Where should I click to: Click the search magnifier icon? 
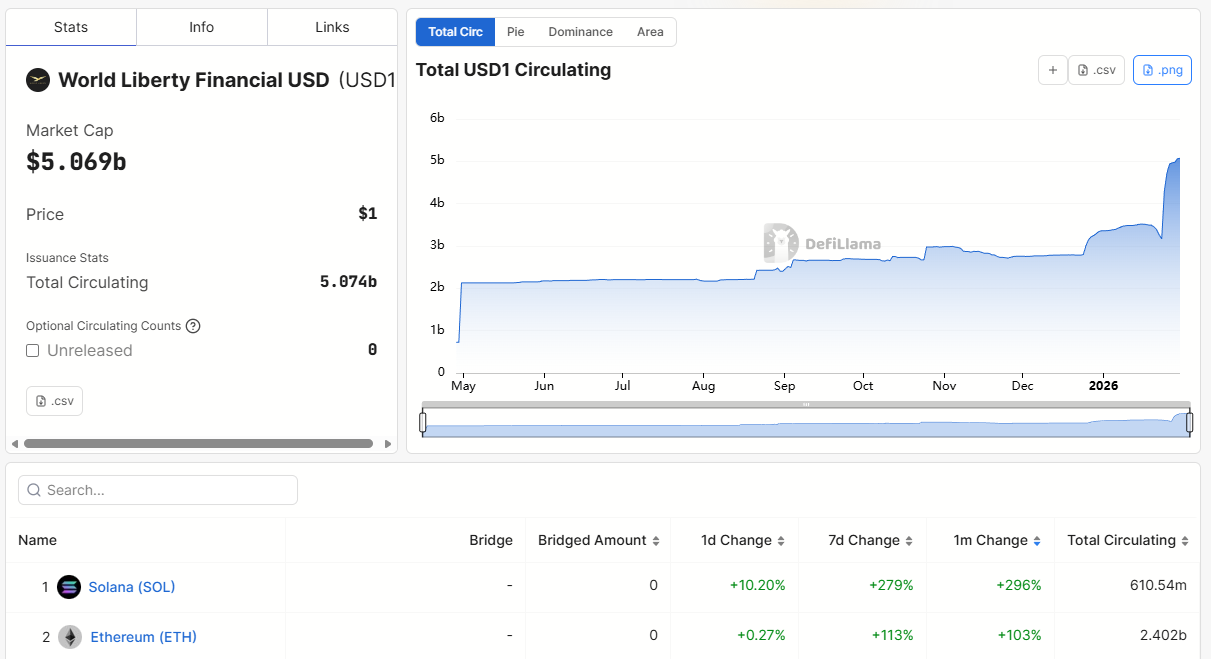(x=34, y=490)
